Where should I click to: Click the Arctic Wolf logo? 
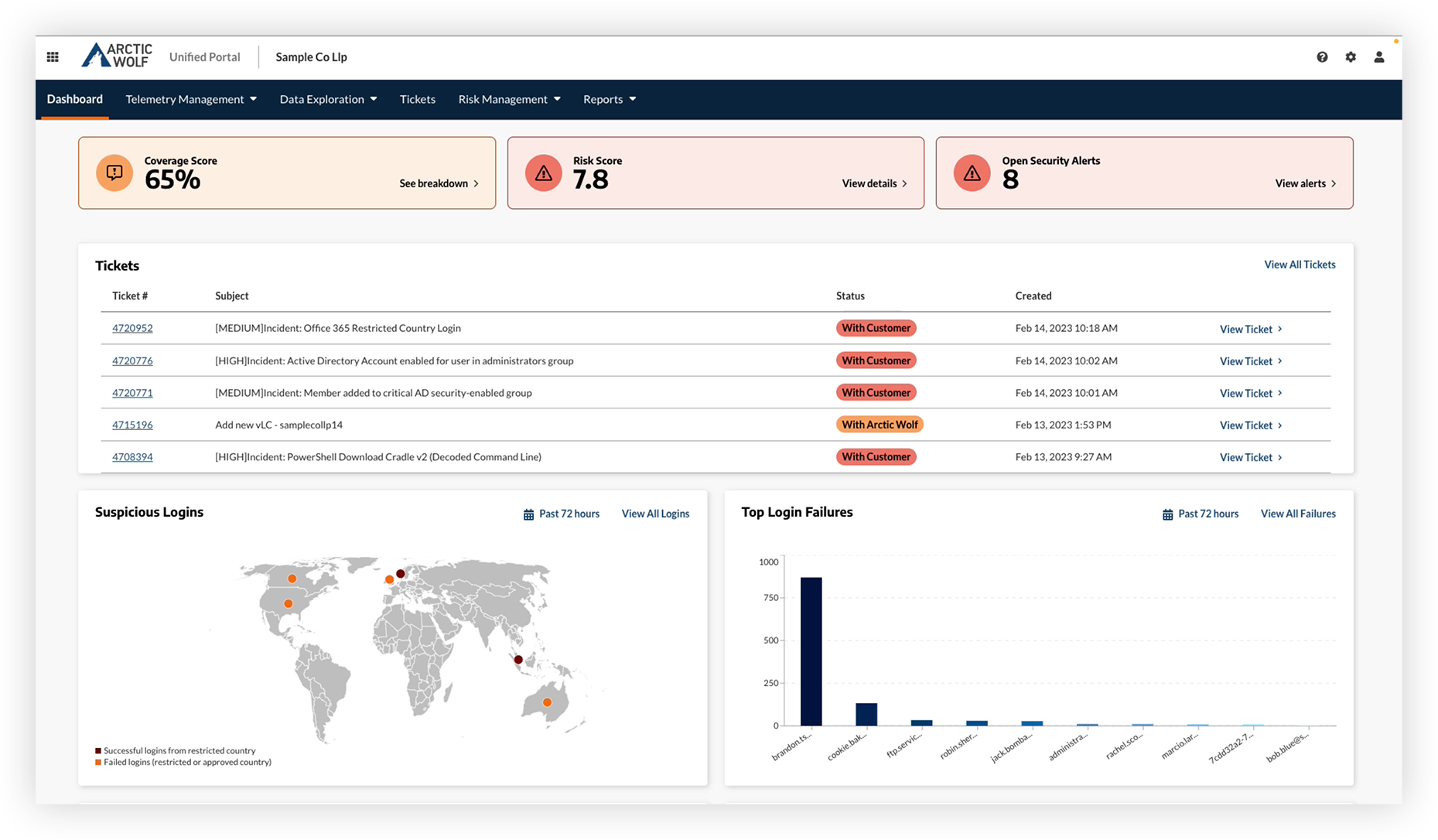(118, 56)
